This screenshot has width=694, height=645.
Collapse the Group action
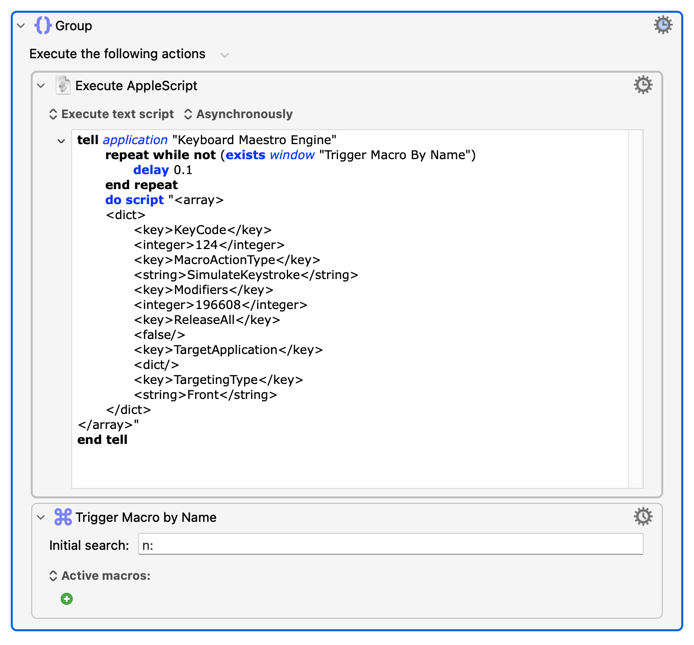coord(21,26)
